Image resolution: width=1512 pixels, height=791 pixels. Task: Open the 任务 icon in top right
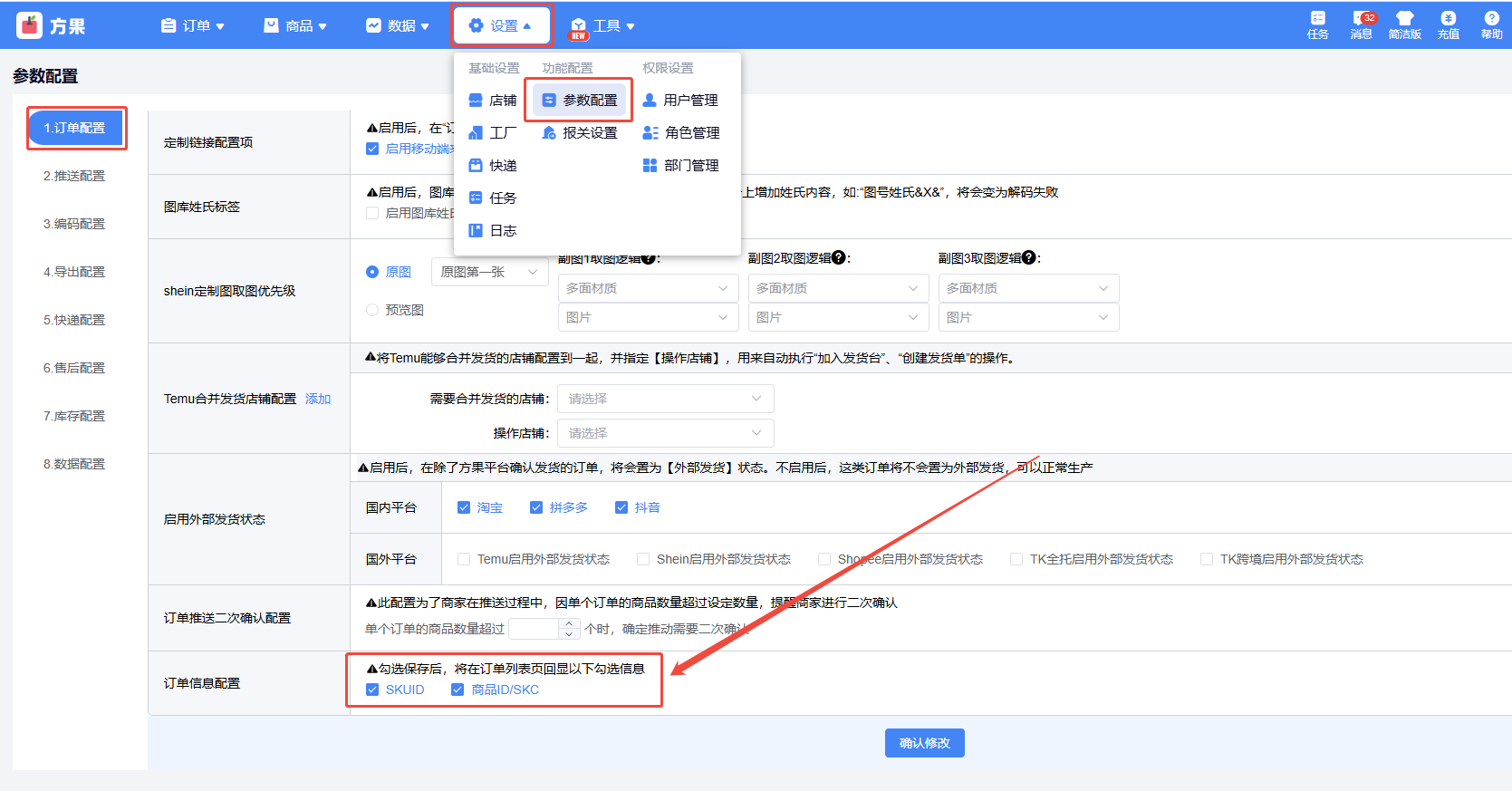[1317, 19]
